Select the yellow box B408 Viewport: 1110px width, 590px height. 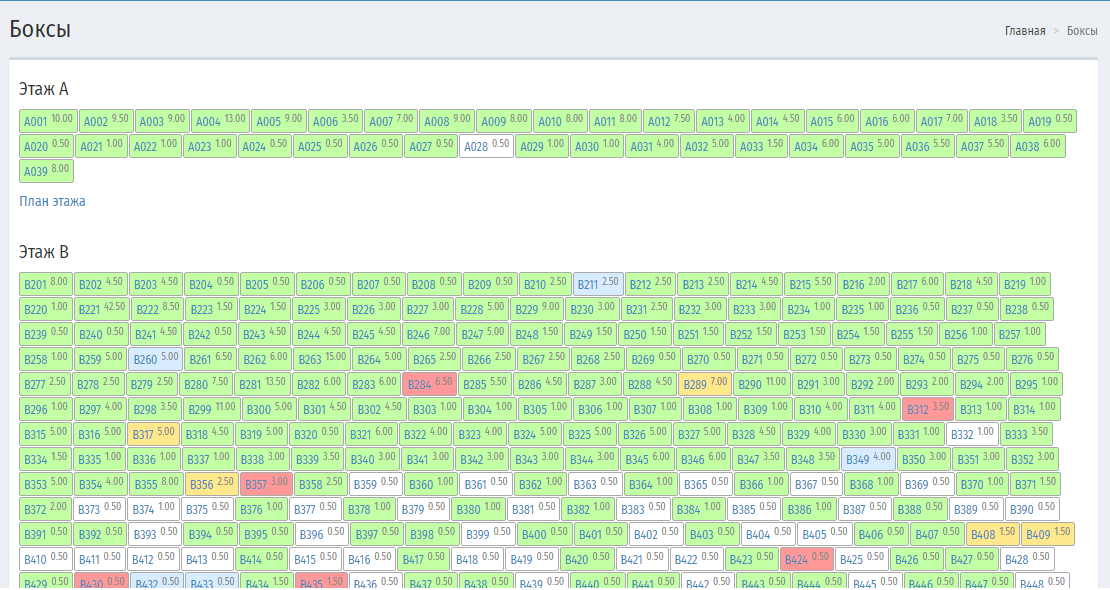[x=993, y=533]
